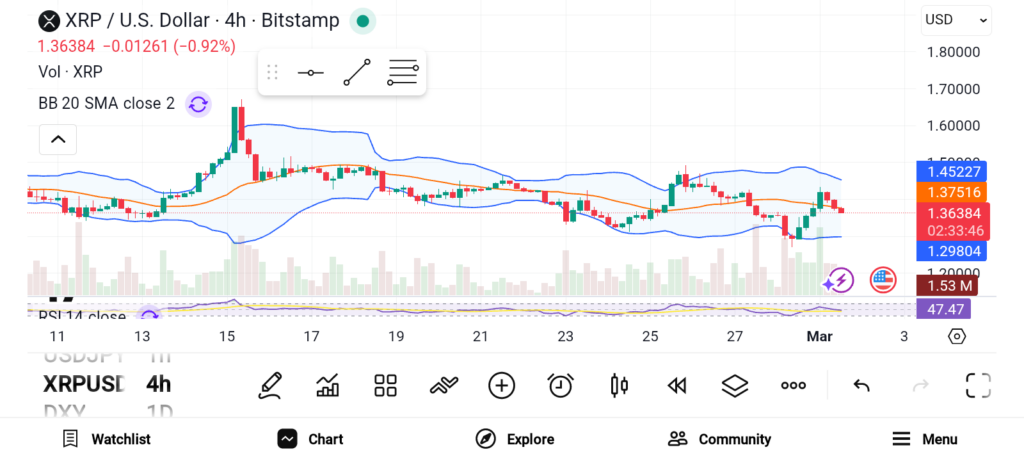
Task: Select the trend line drawing tool
Action: 356,72
